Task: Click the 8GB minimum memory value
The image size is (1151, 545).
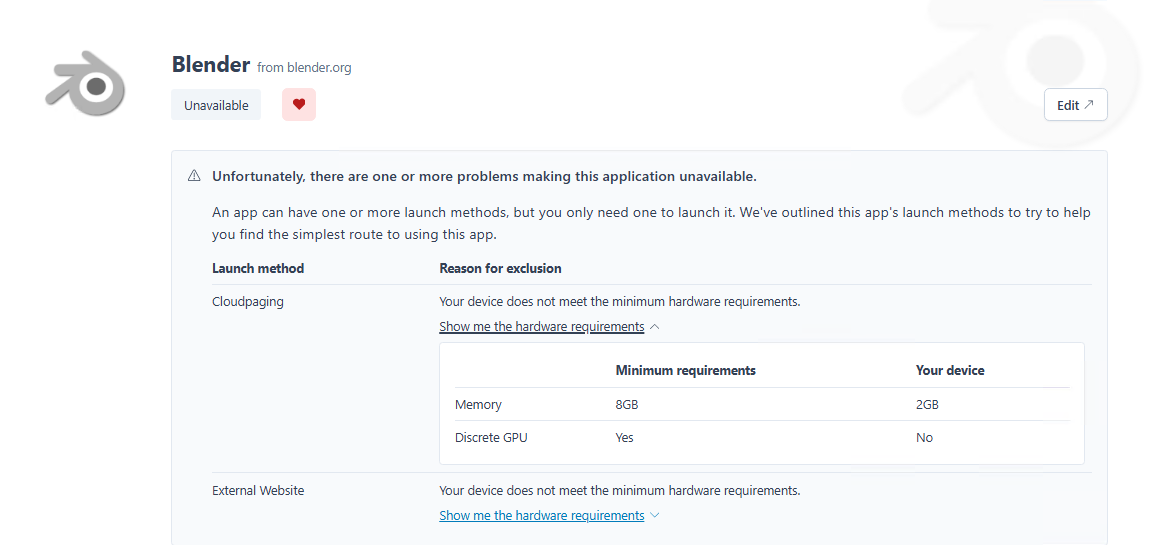Action: point(626,405)
